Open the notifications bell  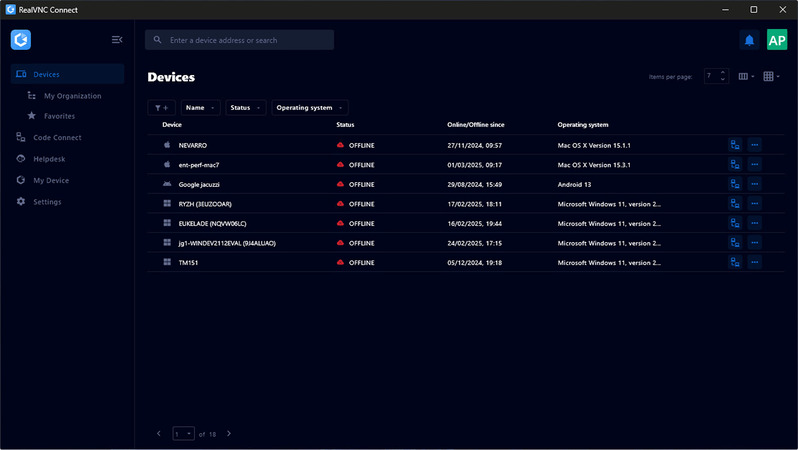(749, 40)
